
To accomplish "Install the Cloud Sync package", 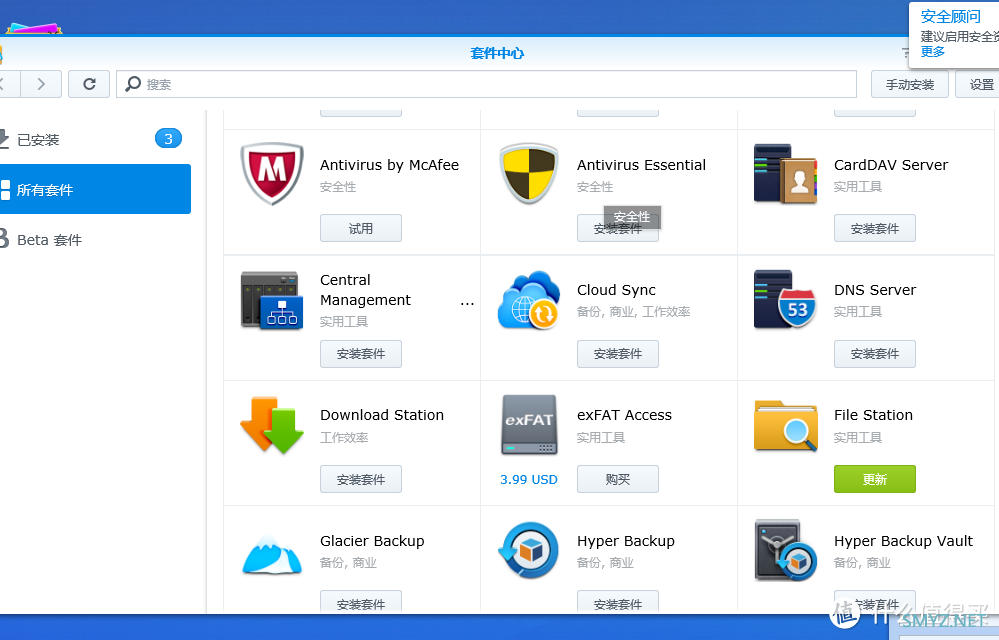I will click(618, 353).
